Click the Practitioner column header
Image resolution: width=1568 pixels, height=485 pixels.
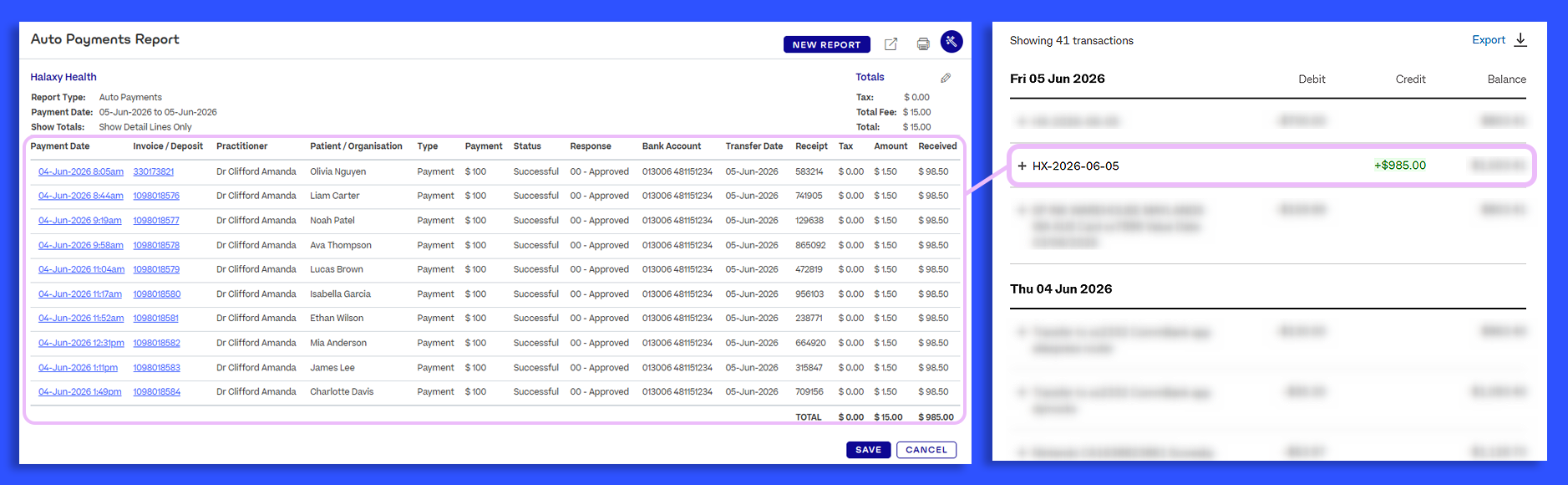pyautogui.click(x=242, y=146)
